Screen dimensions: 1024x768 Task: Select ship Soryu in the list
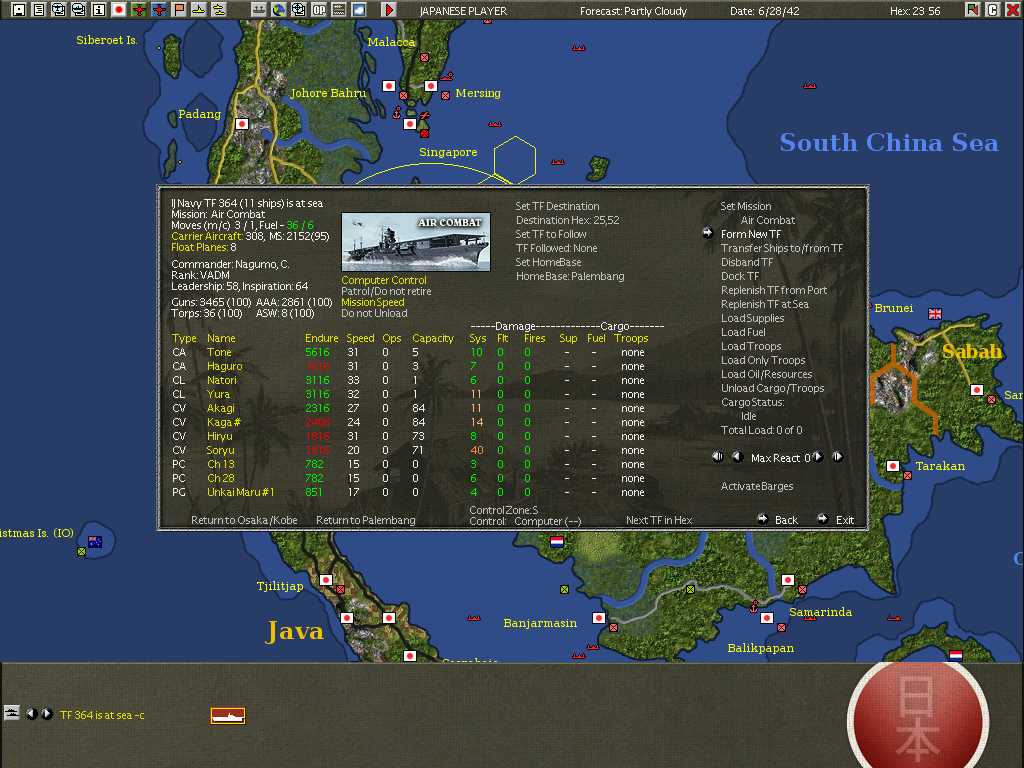(x=220, y=450)
